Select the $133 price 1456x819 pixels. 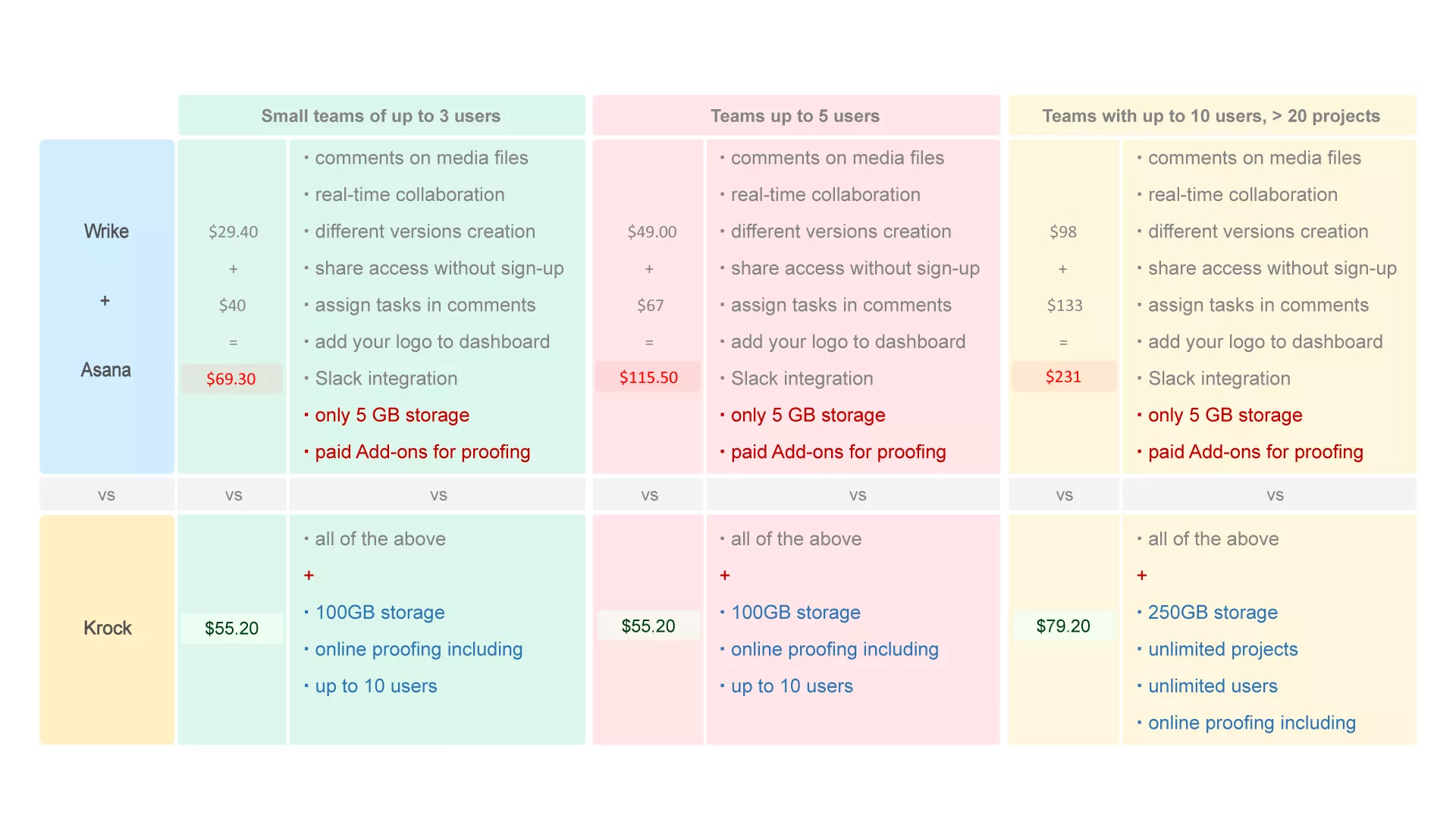(x=1065, y=306)
